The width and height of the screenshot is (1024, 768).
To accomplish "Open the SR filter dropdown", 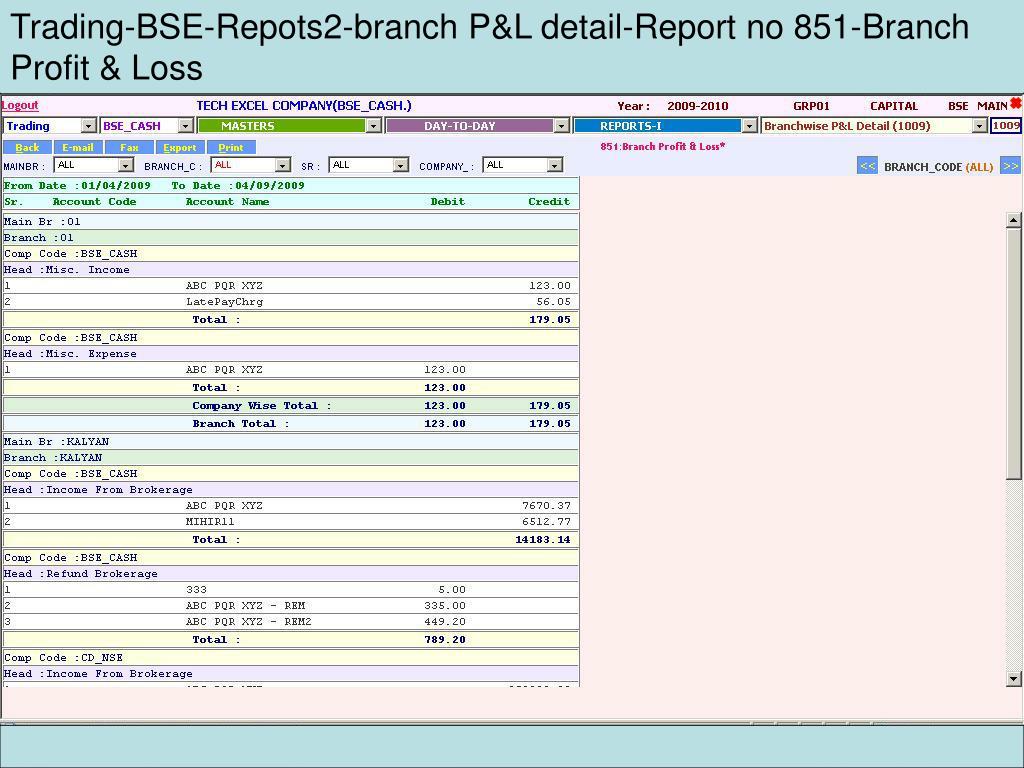I will pos(401,165).
